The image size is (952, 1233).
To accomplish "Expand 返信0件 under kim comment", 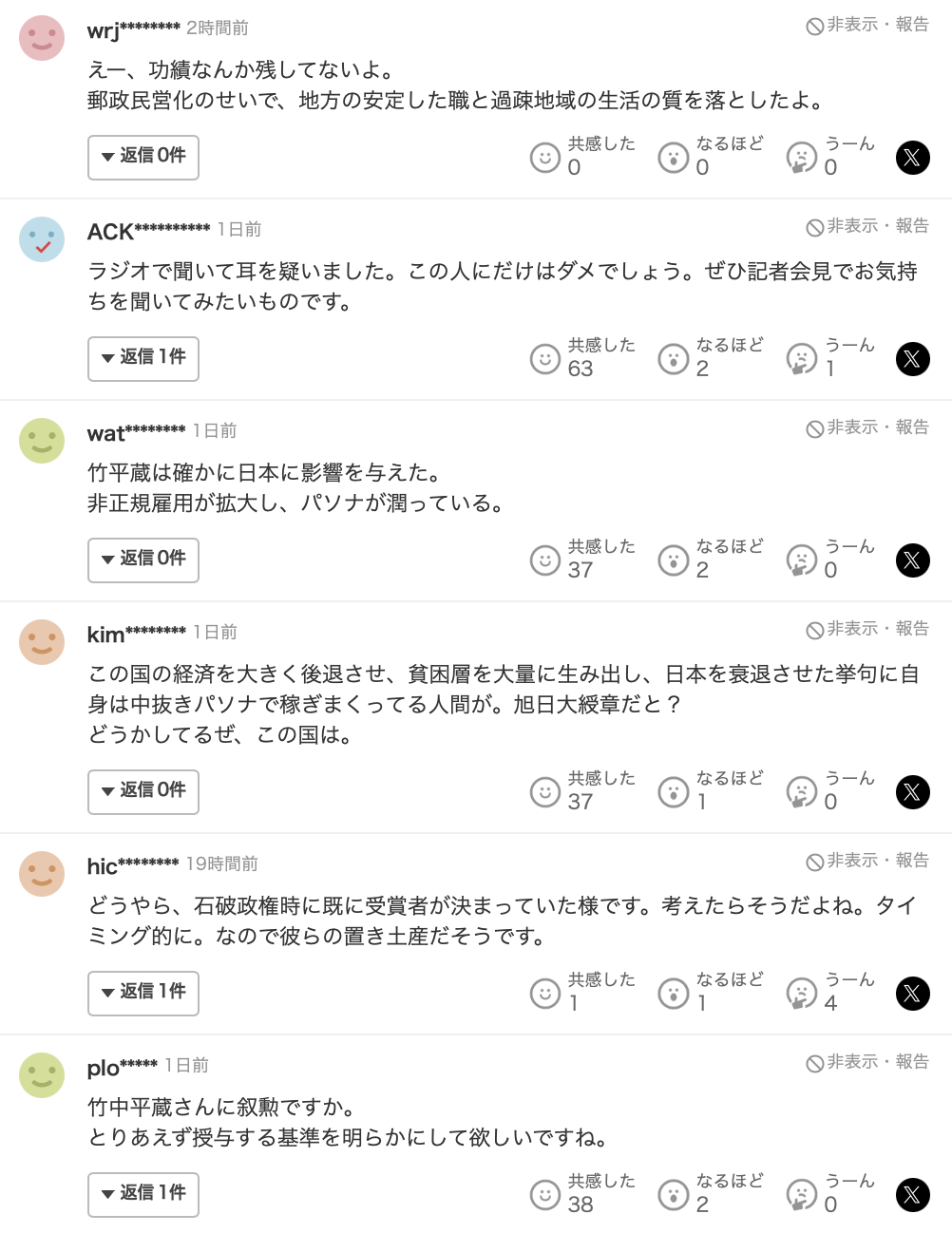I will (143, 791).
